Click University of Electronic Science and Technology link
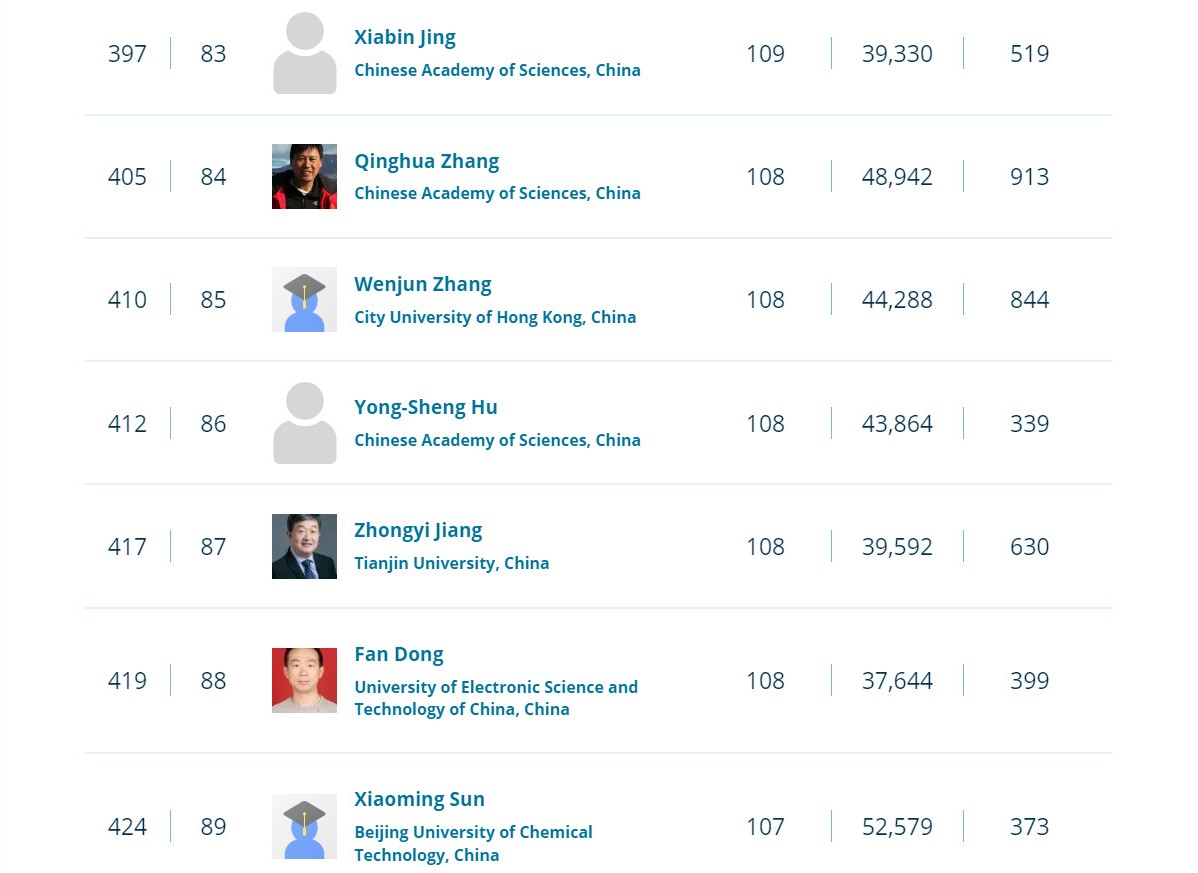 (x=496, y=698)
